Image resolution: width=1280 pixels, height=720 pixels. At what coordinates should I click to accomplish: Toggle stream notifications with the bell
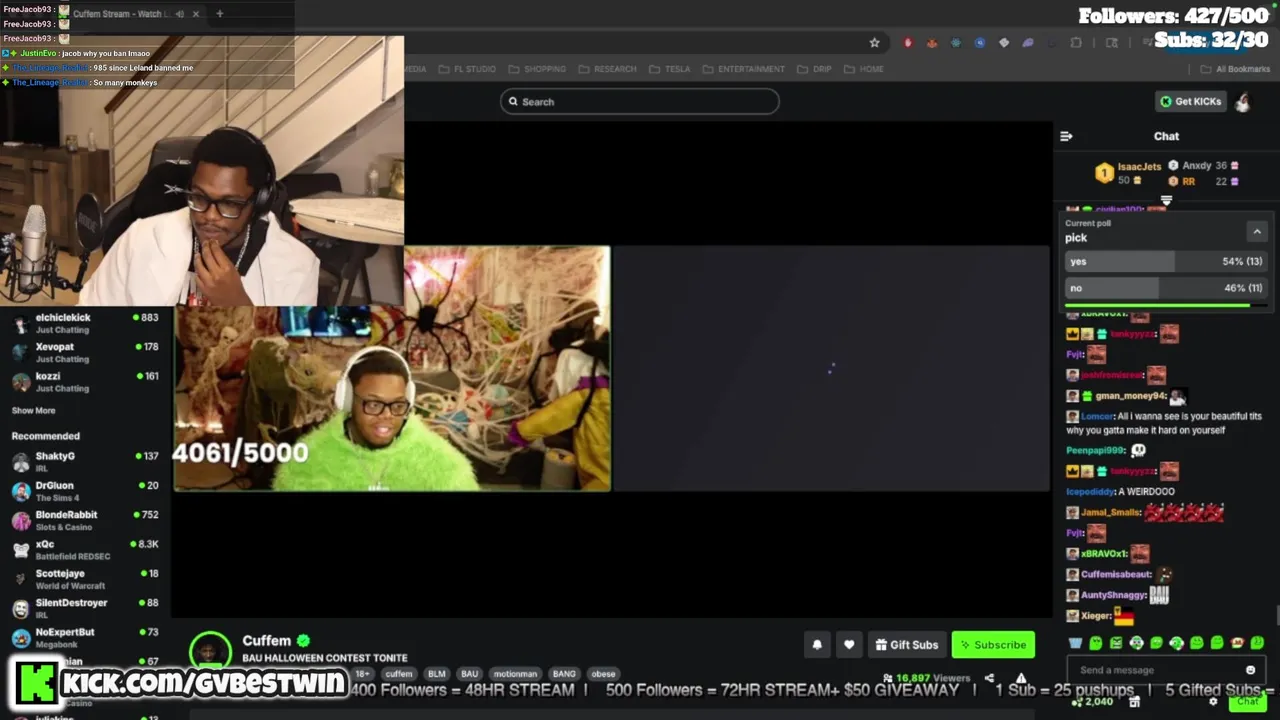click(x=816, y=645)
